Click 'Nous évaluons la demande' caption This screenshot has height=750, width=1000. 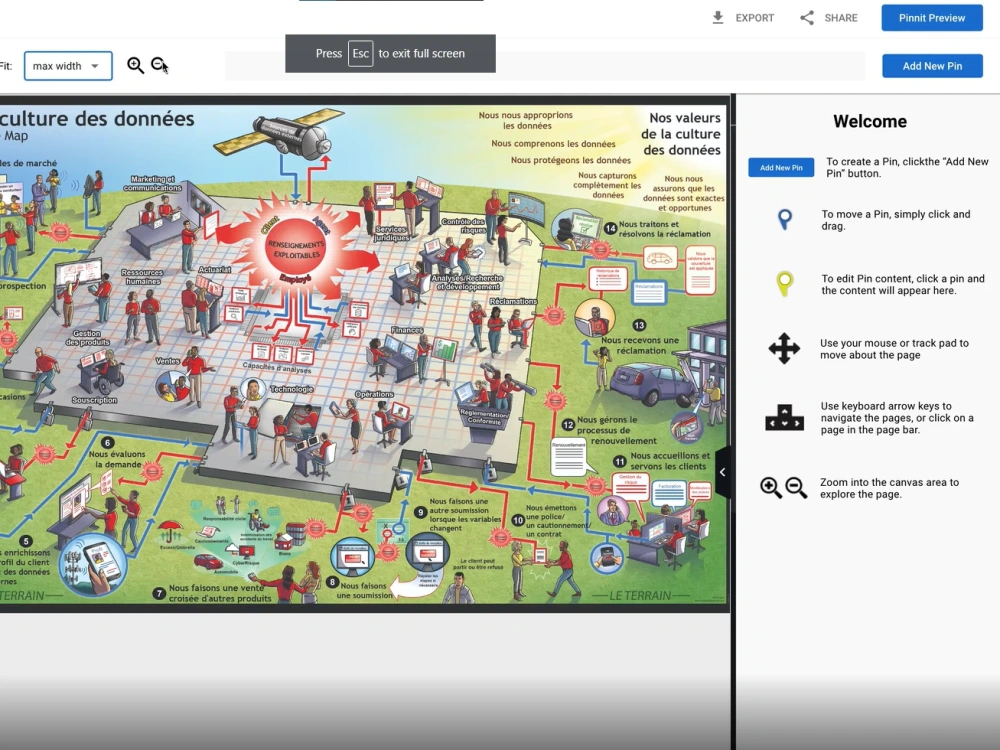[x=117, y=459]
